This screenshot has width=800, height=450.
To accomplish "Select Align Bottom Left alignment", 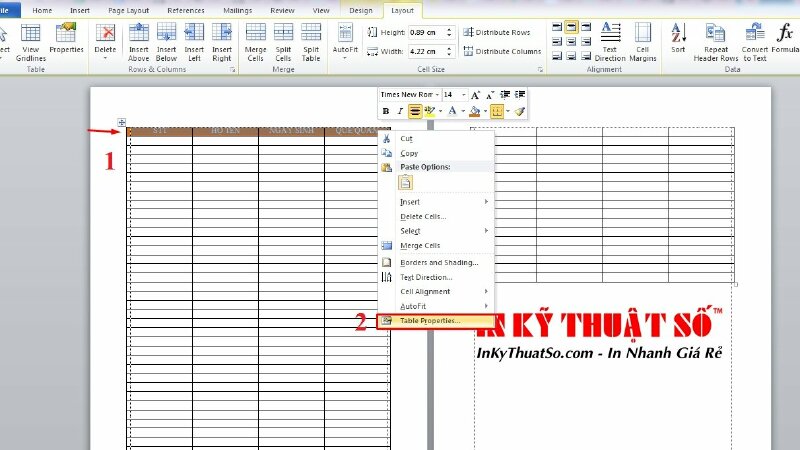I will click(x=557, y=56).
